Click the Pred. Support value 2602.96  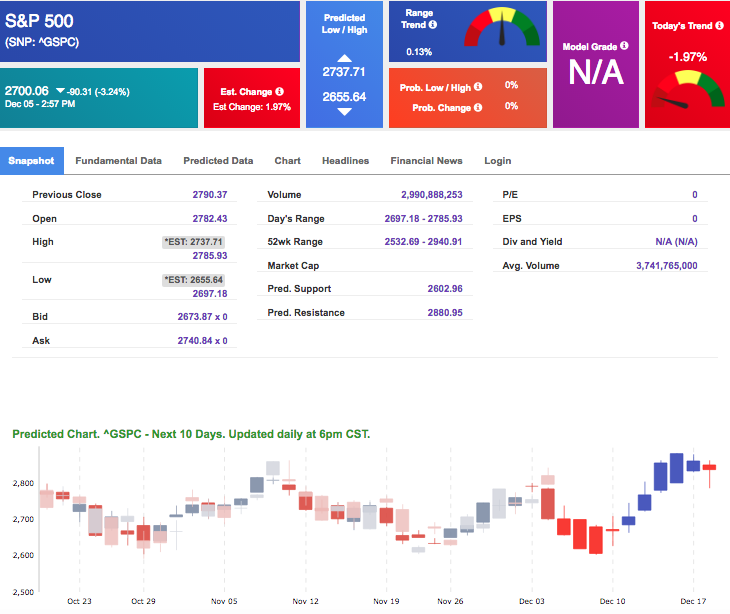point(445,289)
